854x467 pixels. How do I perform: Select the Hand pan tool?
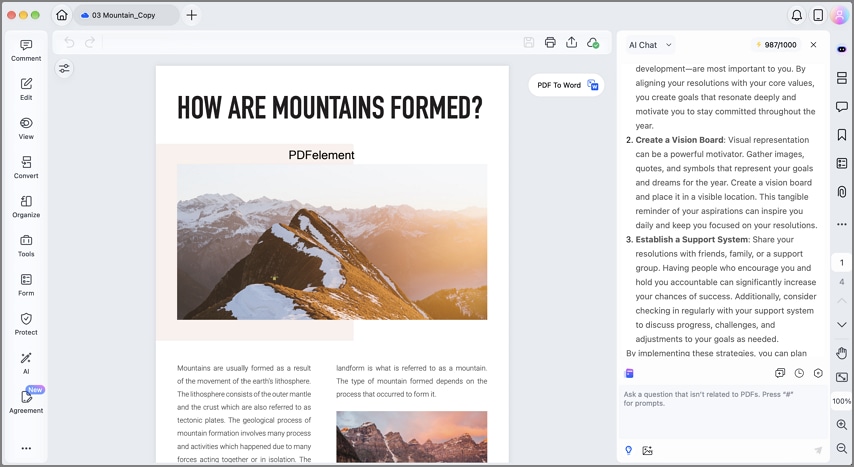841,353
